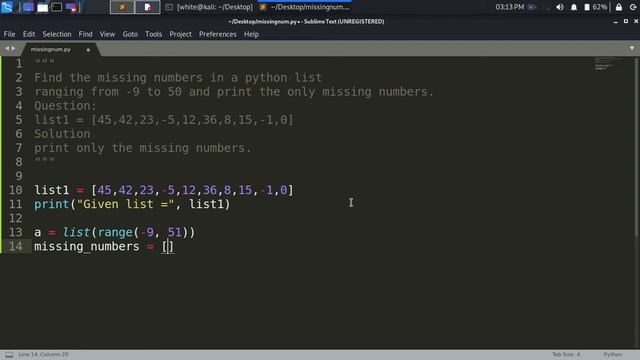Click the blue desktop icon in the panel
The height and width of the screenshot is (360, 640).
pos(28,7)
